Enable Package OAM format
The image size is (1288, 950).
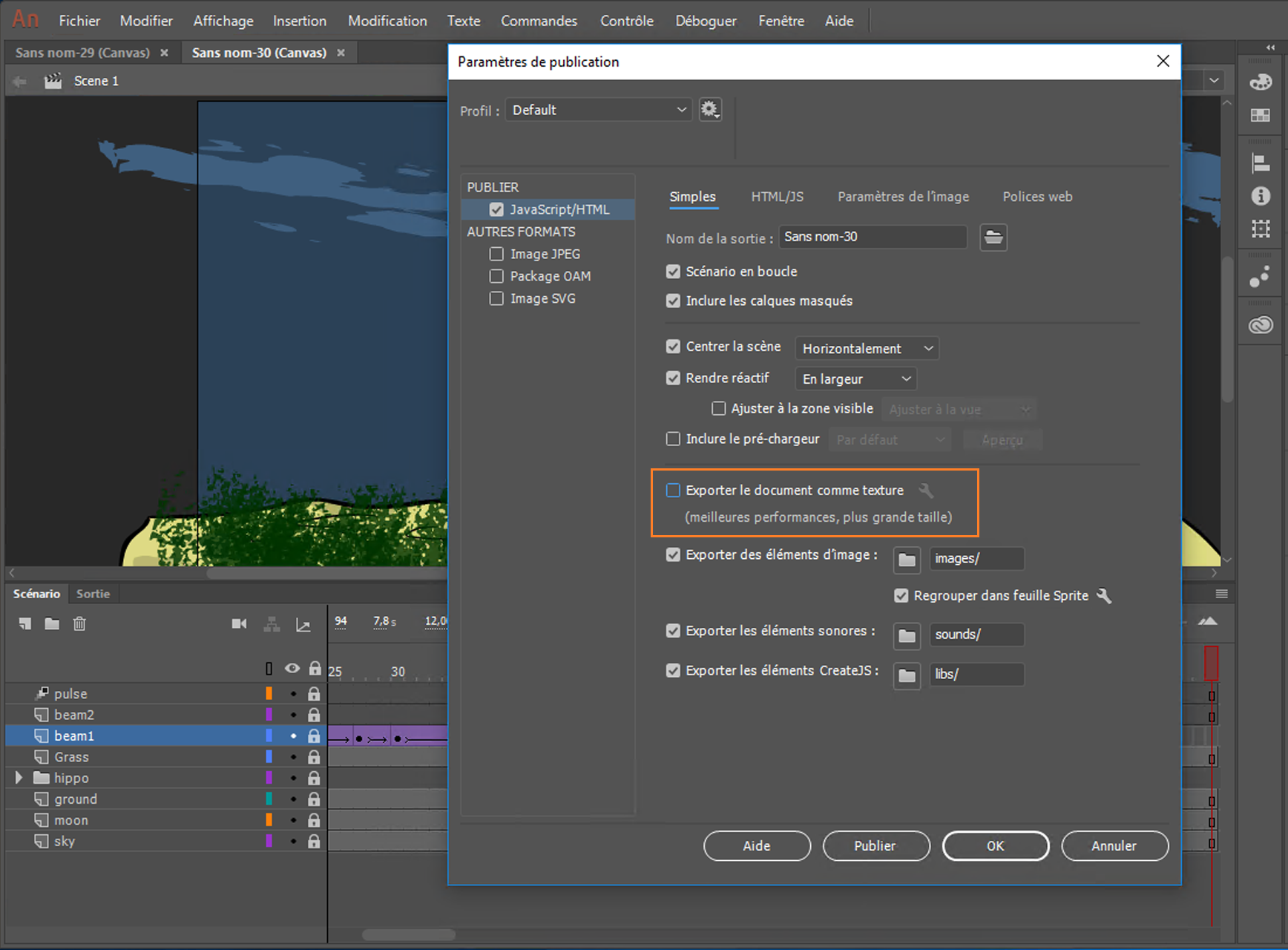496,277
